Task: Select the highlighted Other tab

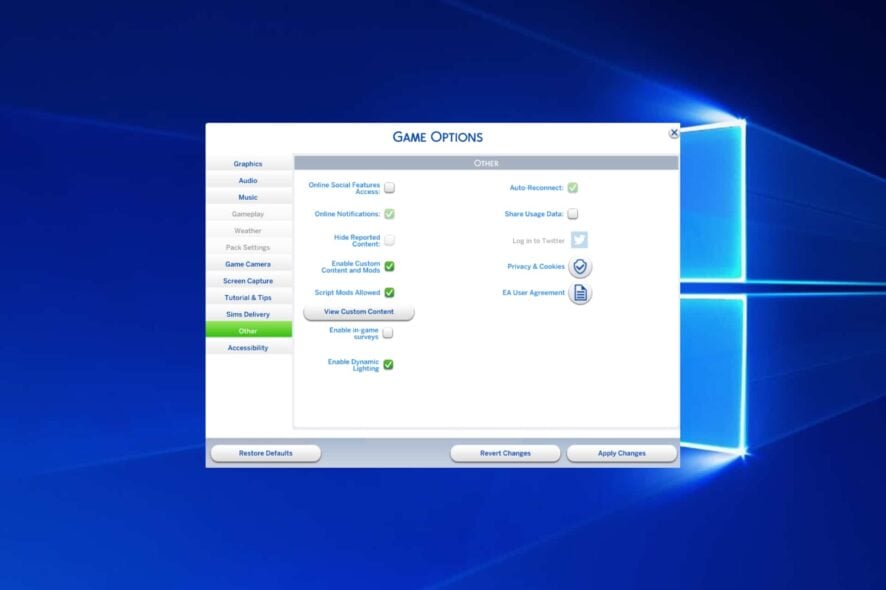Action: pos(249,331)
